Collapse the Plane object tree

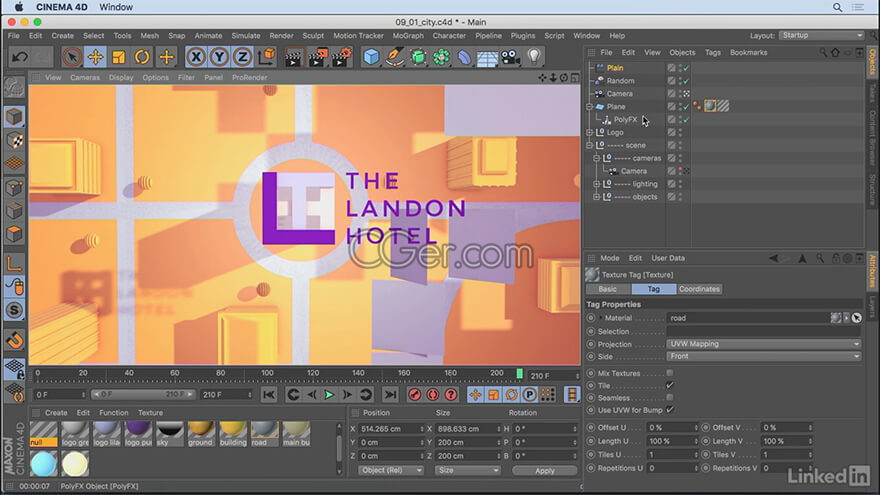coord(589,107)
